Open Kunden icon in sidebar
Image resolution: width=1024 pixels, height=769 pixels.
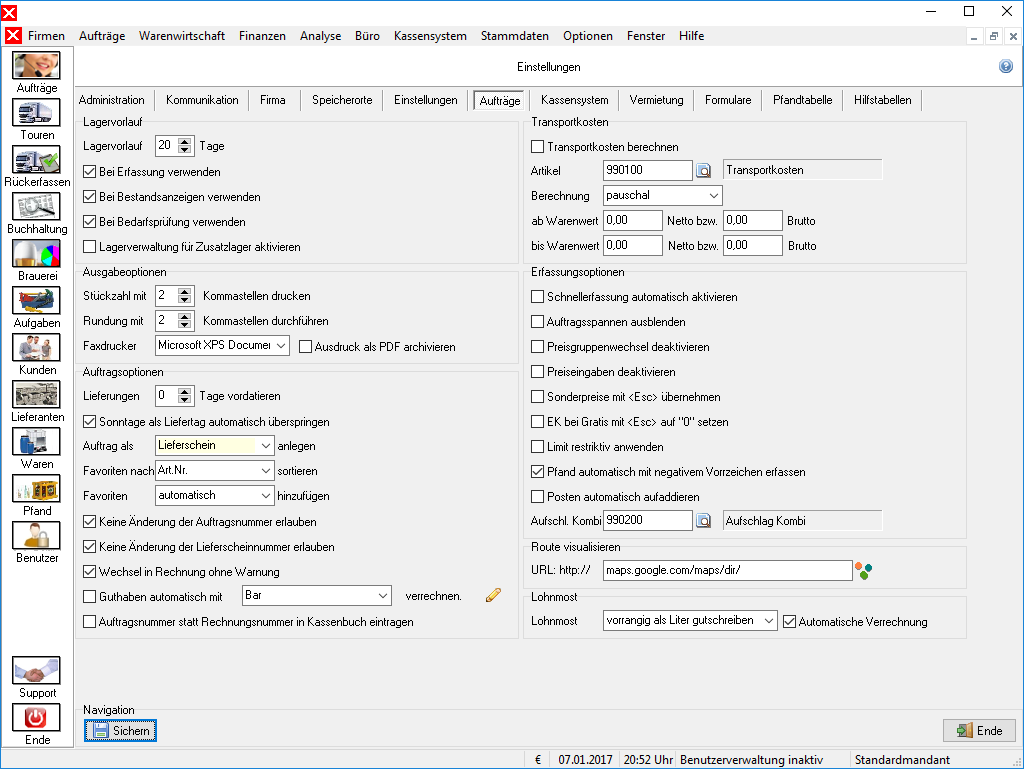[x=37, y=347]
